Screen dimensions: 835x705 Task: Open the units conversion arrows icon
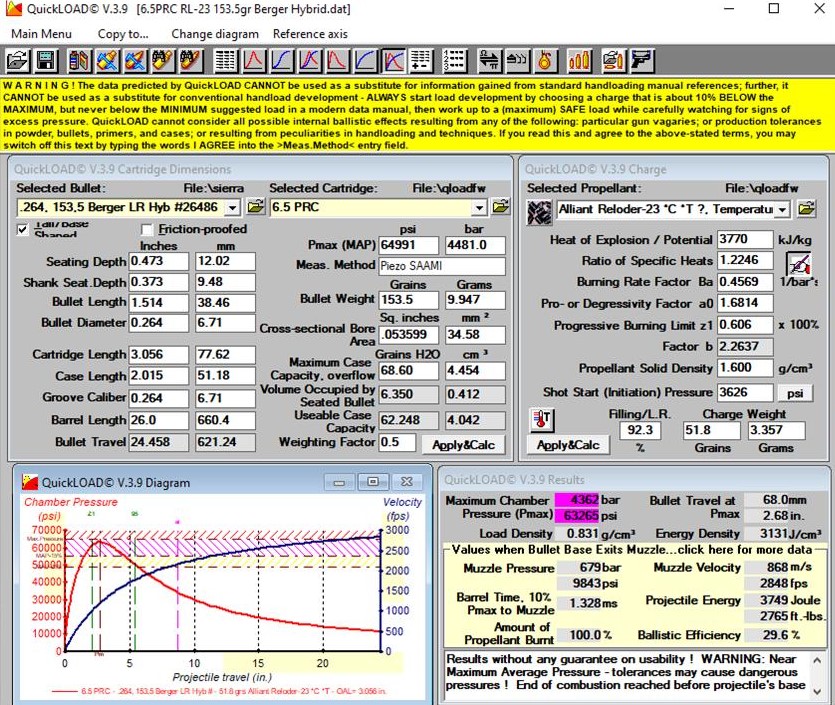click(x=488, y=60)
